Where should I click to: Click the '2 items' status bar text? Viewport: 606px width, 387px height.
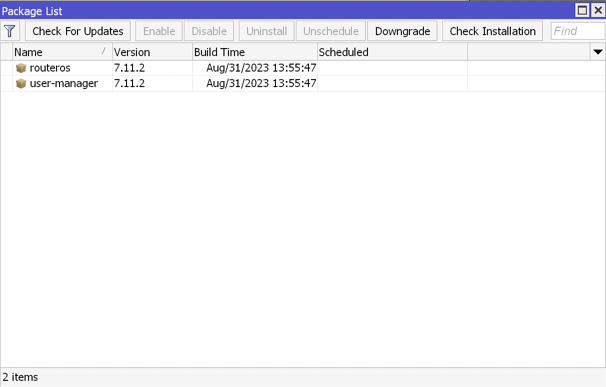(20, 377)
